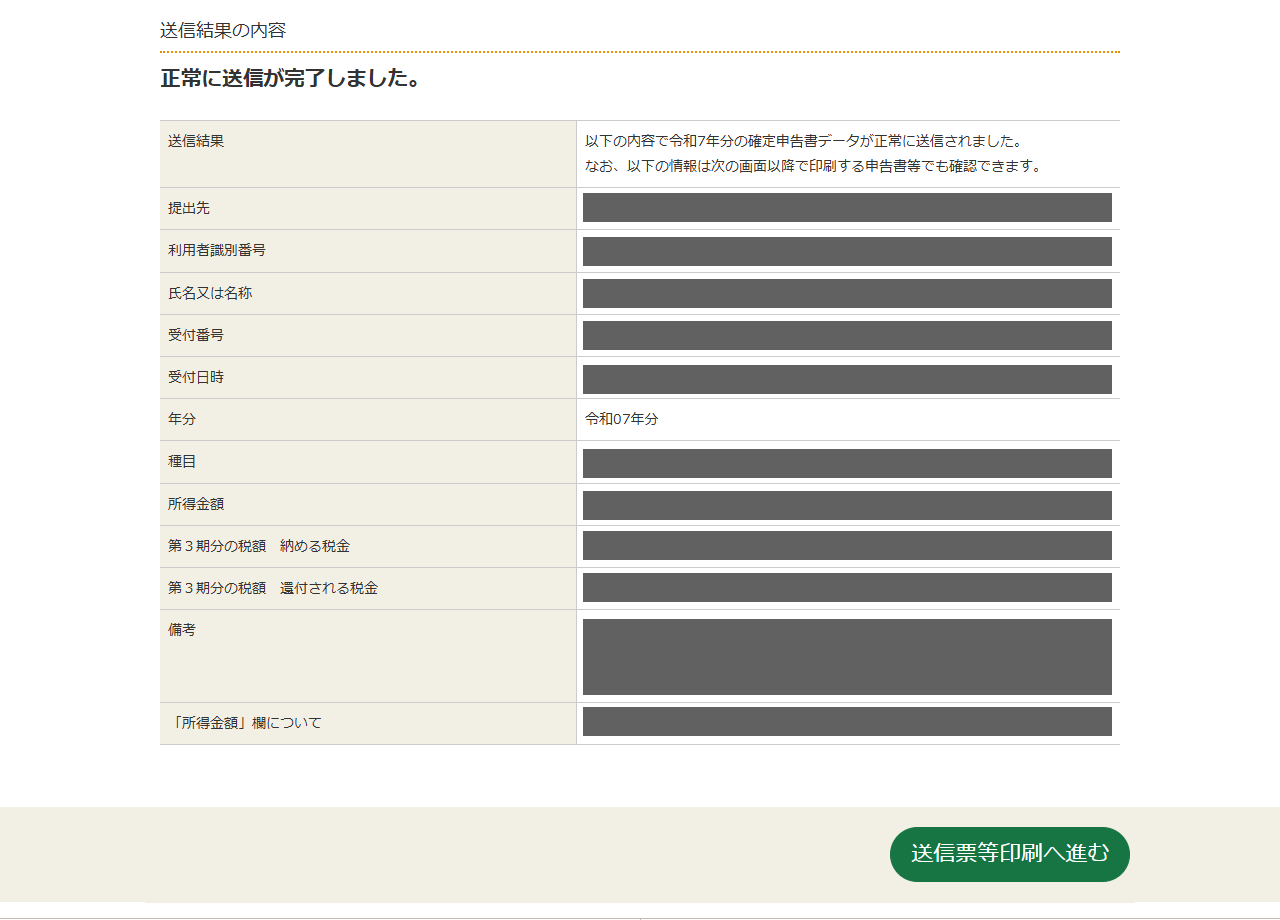Select the 利用者識別番号 label

point(217,250)
